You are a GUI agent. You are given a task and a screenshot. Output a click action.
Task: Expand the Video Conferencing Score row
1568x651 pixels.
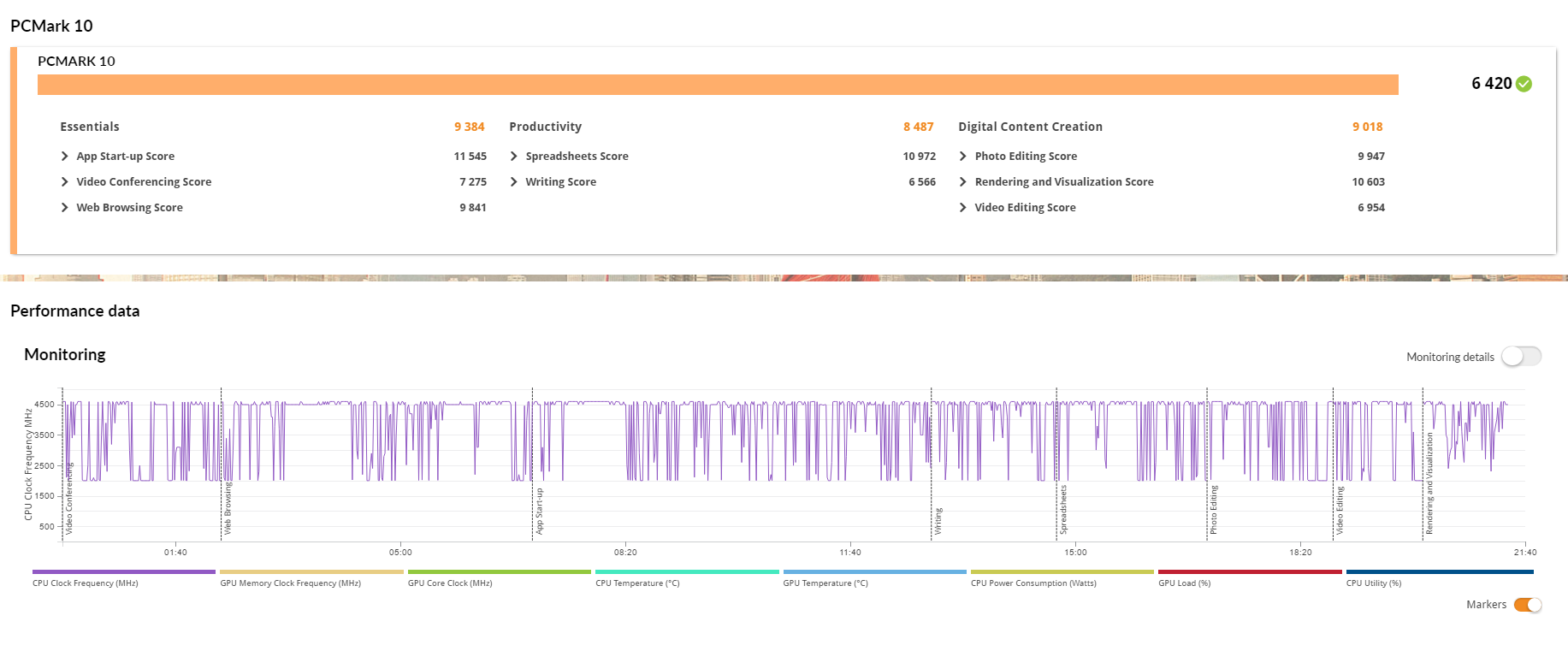pyautogui.click(x=64, y=182)
